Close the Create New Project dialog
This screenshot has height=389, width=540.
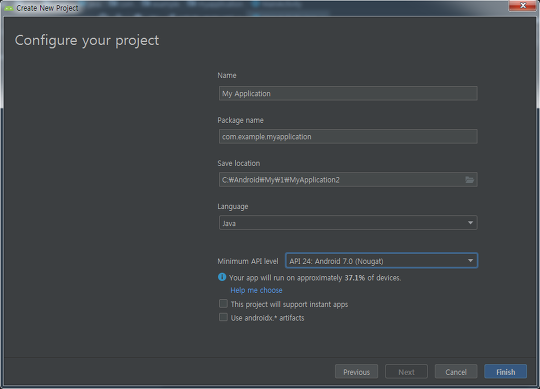pos(523,6)
